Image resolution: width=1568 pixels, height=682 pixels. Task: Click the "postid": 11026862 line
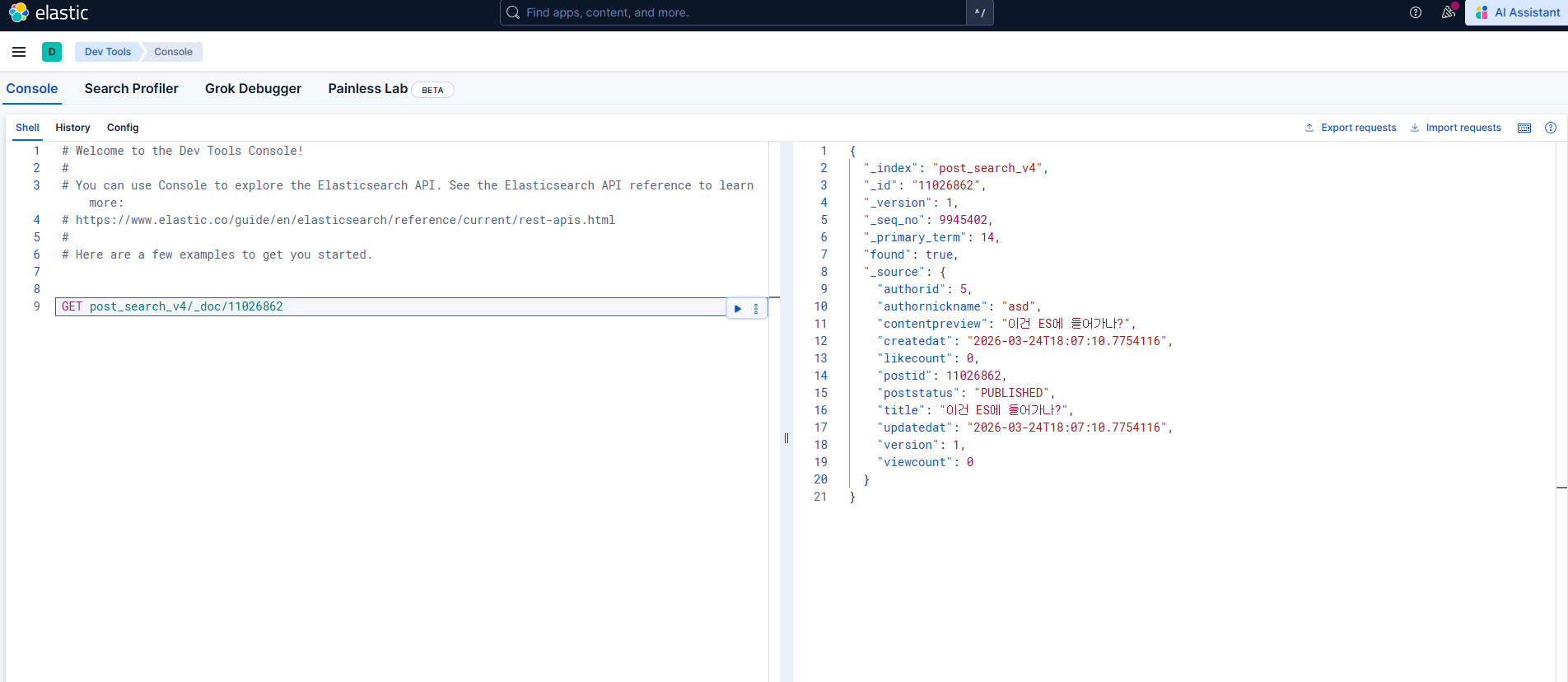(942, 376)
